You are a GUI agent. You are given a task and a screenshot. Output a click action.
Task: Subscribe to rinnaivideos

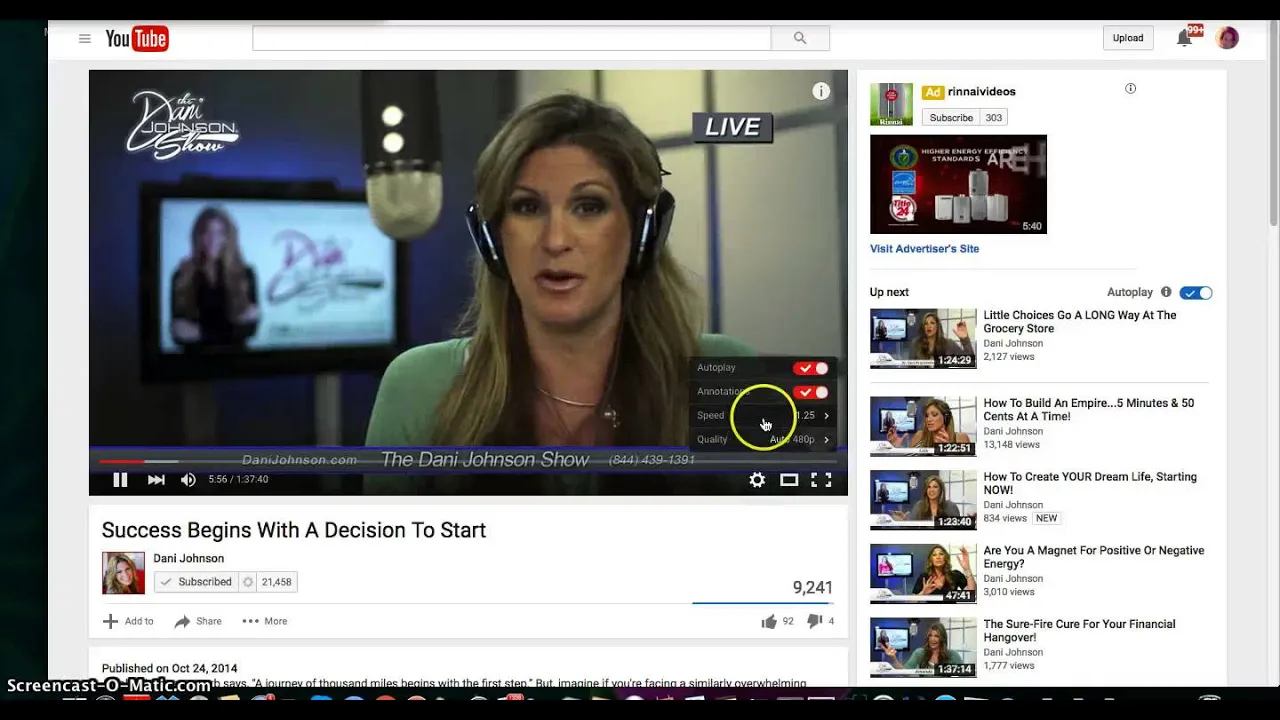pyautogui.click(x=951, y=118)
